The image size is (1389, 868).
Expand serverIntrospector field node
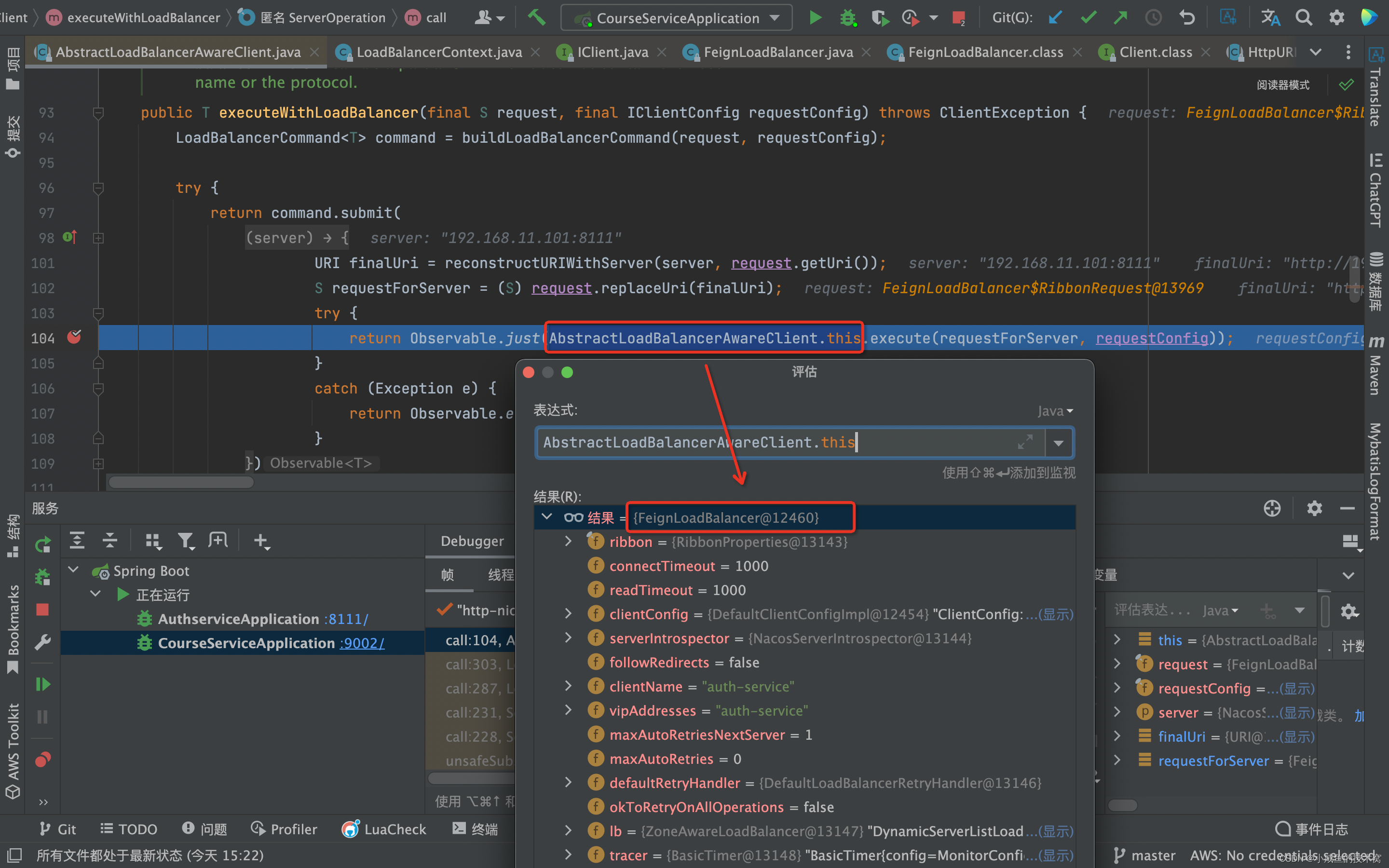click(x=568, y=638)
